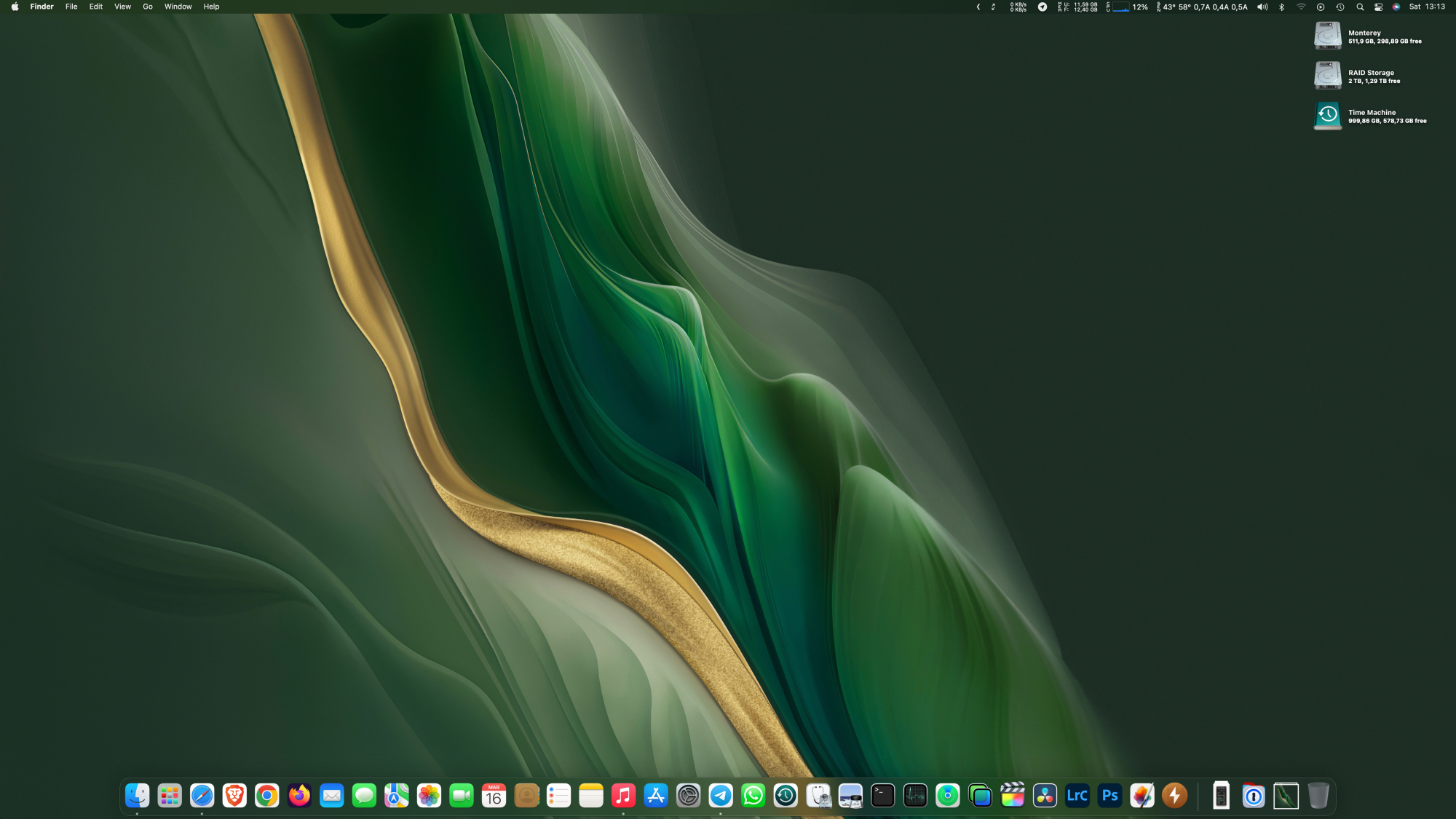Open the Apple menu
The width and height of the screenshot is (1456, 819).
coord(15,7)
